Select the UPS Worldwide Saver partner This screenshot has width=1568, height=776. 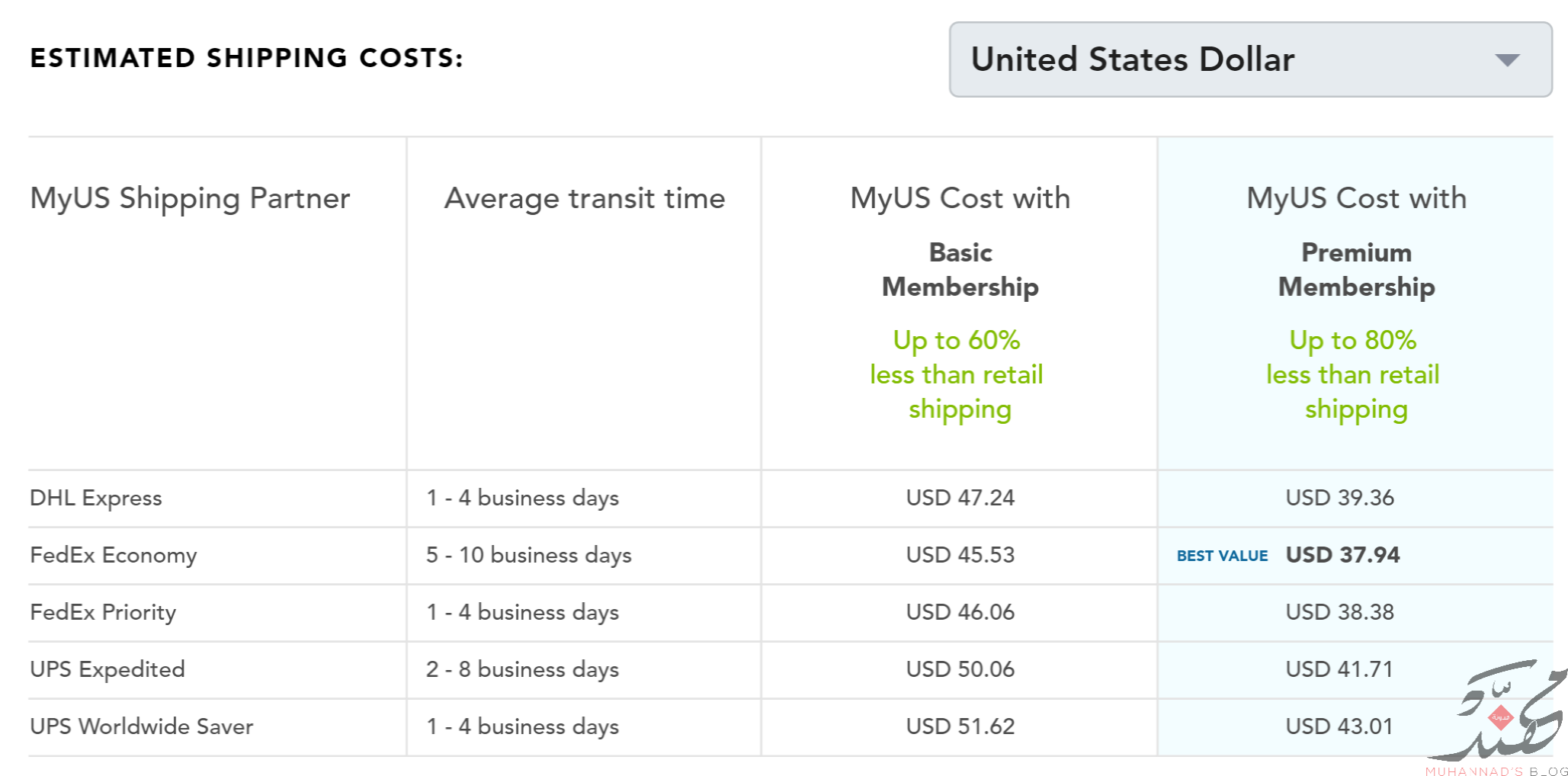[141, 726]
